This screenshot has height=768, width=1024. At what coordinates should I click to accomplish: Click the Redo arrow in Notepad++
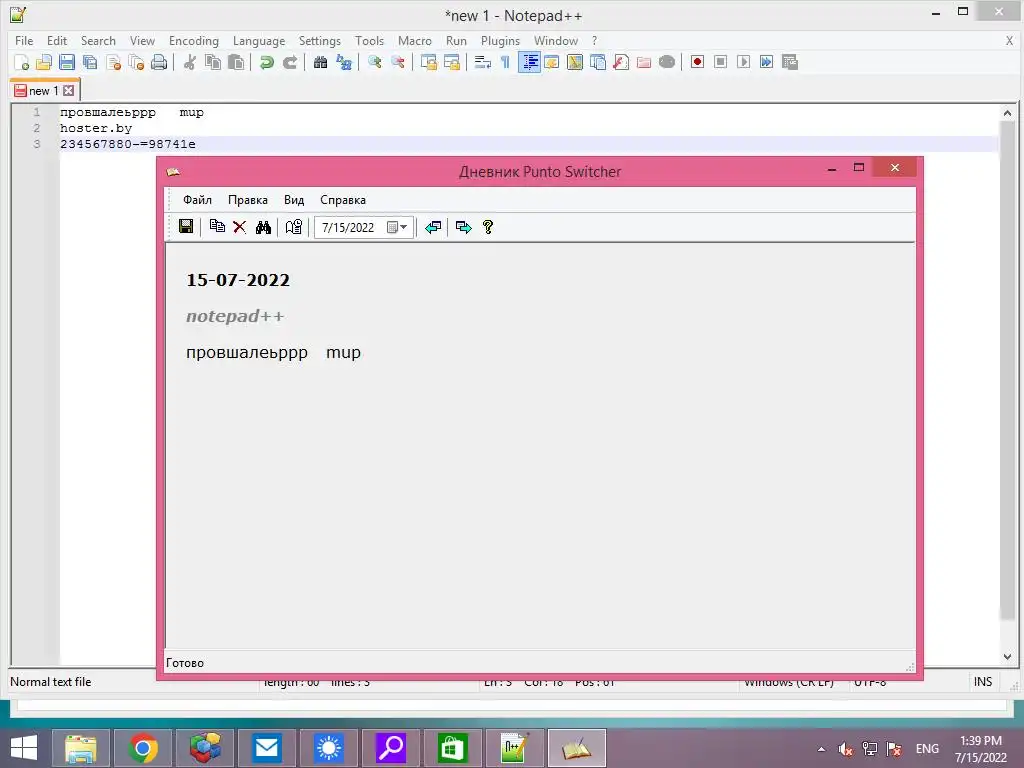290,62
